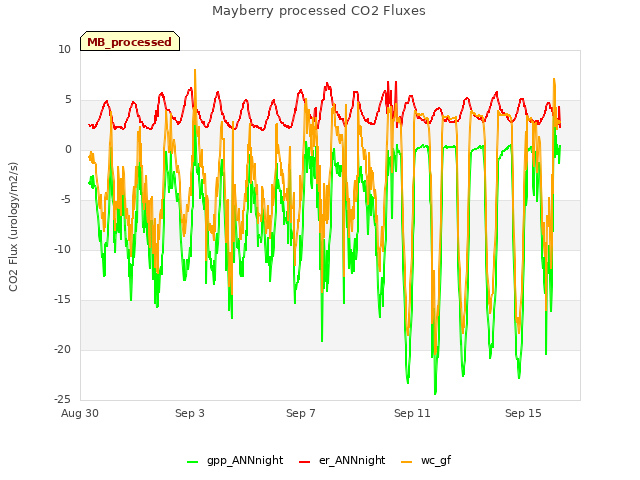The width and height of the screenshot is (640, 480).
Task: Click the -20 y-axis tick label
Action: [x=63, y=349]
